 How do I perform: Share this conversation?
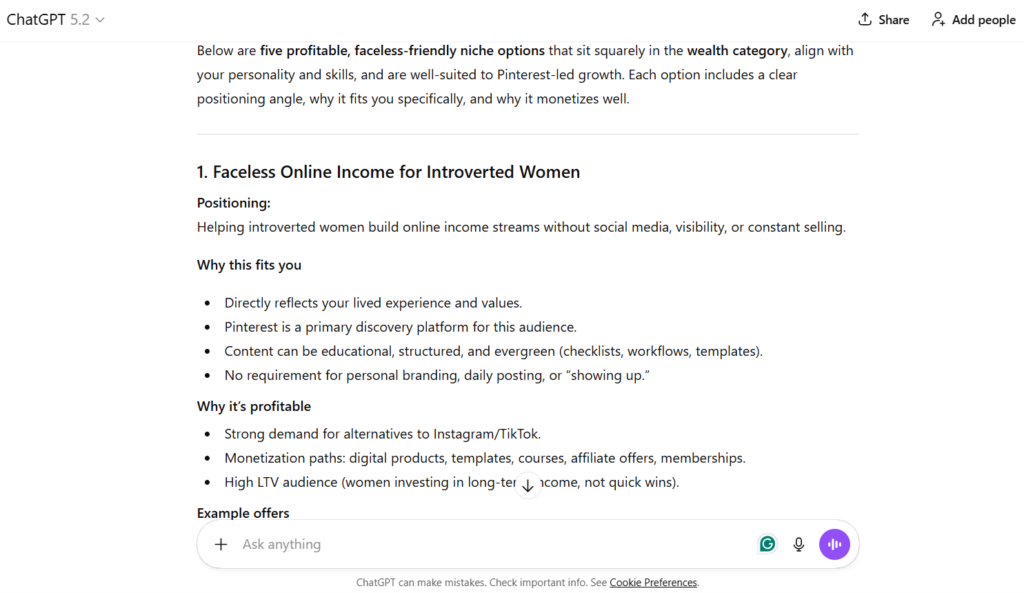tap(883, 20)
